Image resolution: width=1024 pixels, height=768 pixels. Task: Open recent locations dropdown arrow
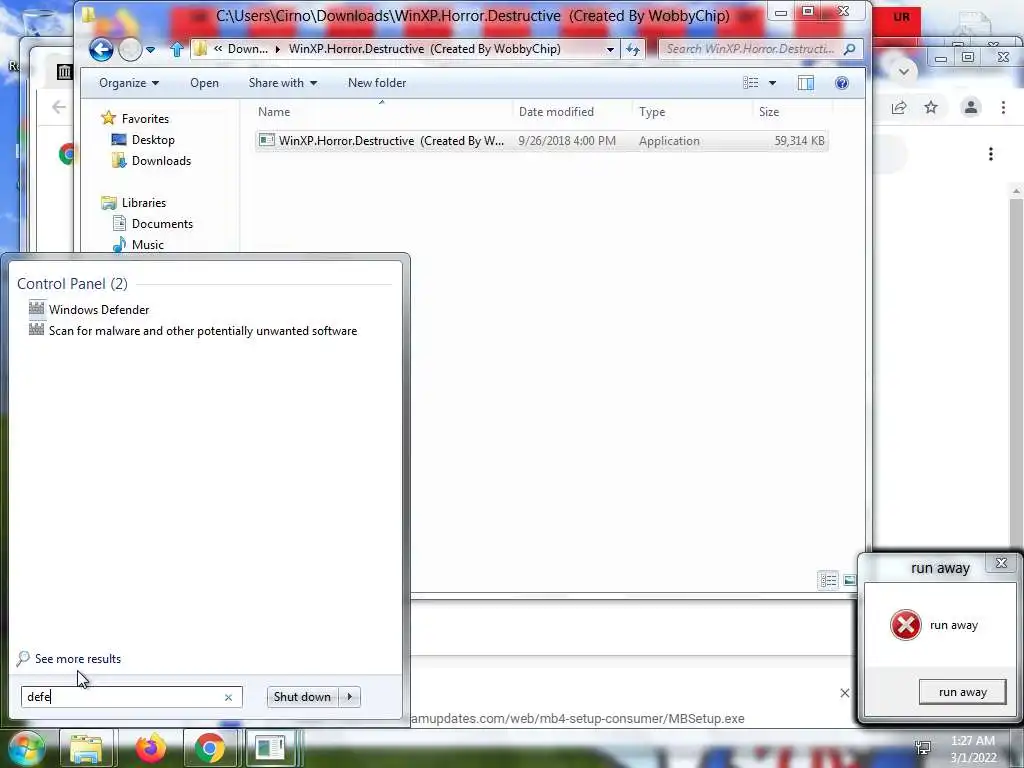[x=151, y=50]
